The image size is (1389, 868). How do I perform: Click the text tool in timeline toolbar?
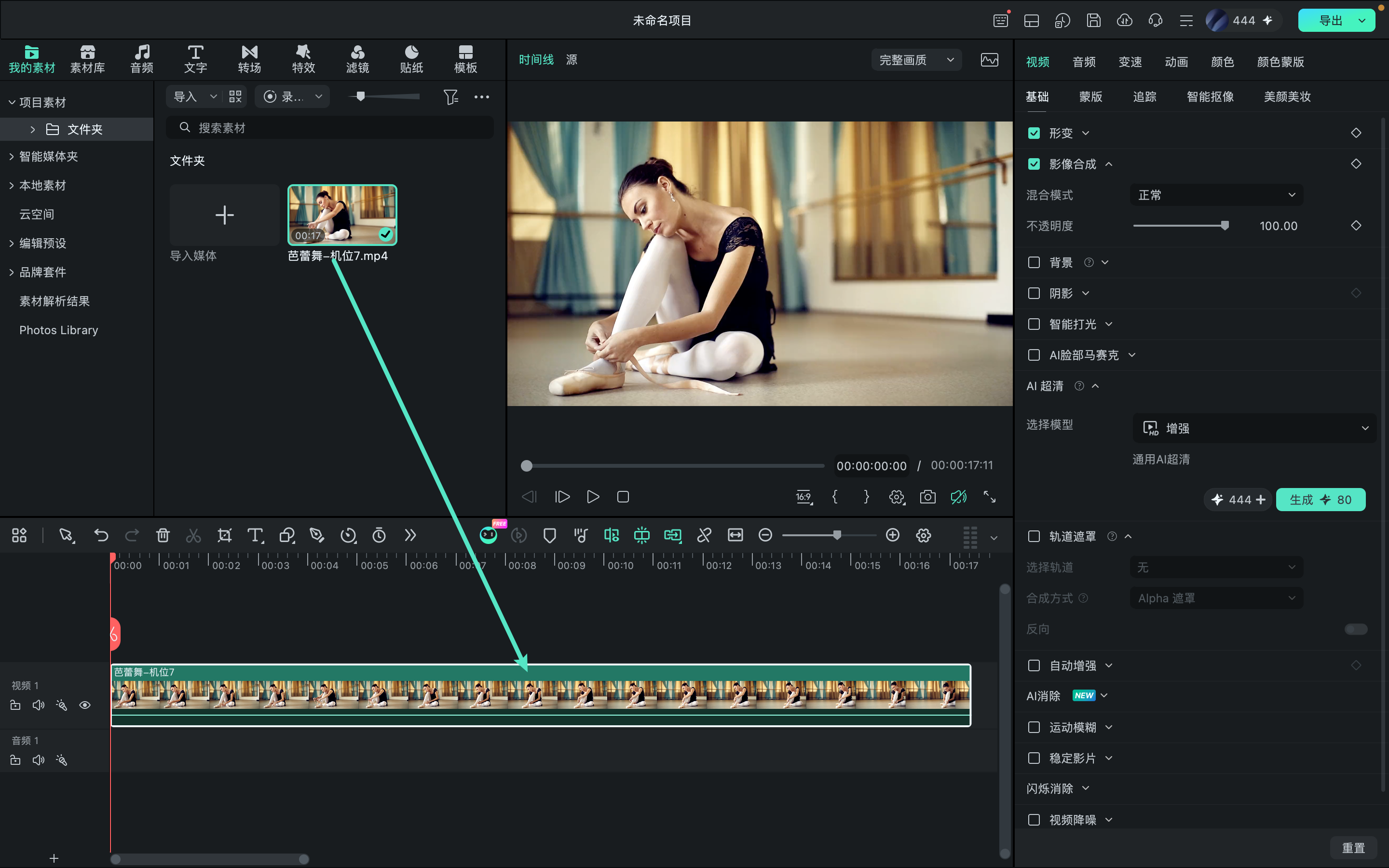256,535
